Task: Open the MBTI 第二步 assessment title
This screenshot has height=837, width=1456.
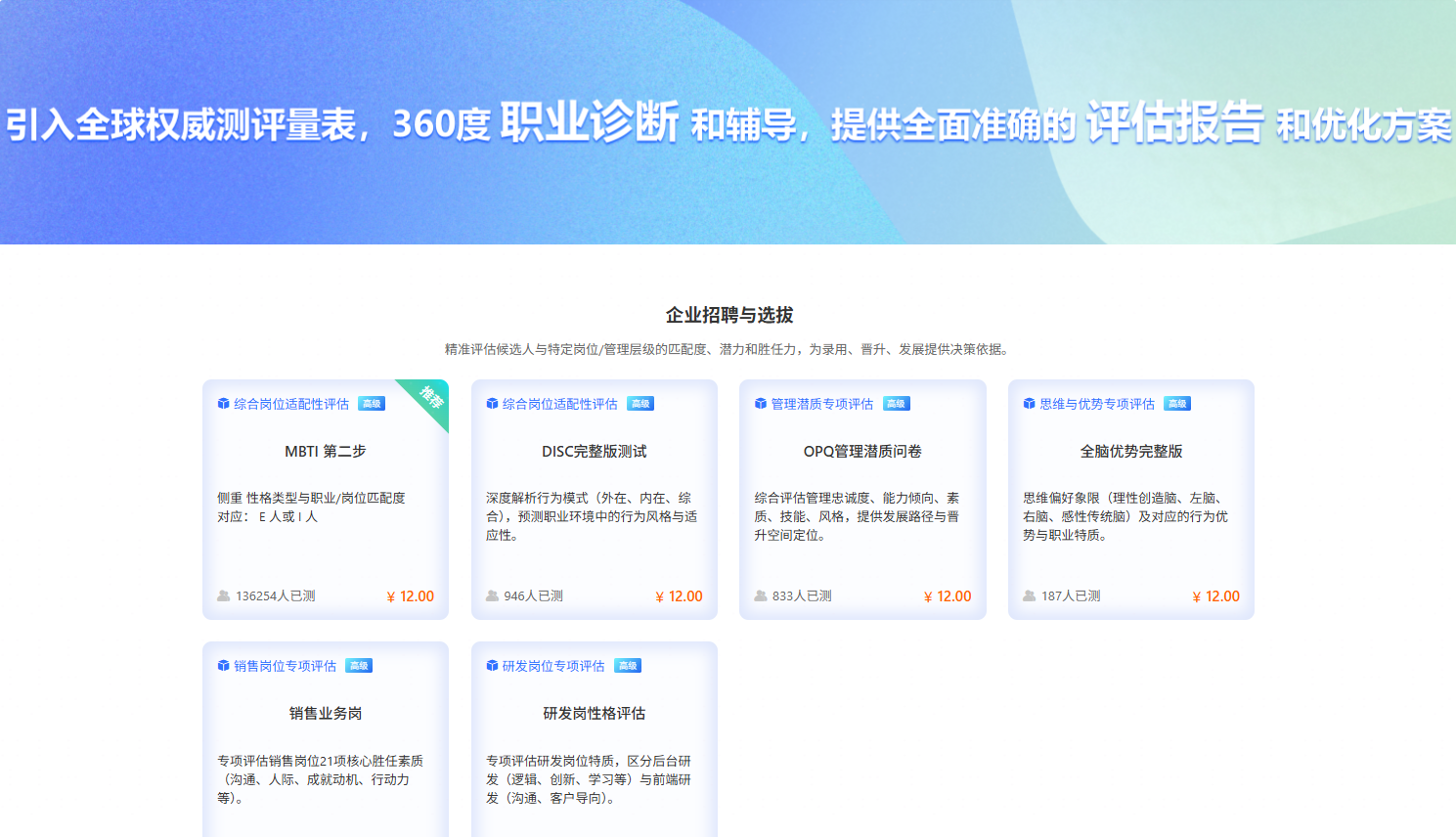Action: [x=325, y=452]
